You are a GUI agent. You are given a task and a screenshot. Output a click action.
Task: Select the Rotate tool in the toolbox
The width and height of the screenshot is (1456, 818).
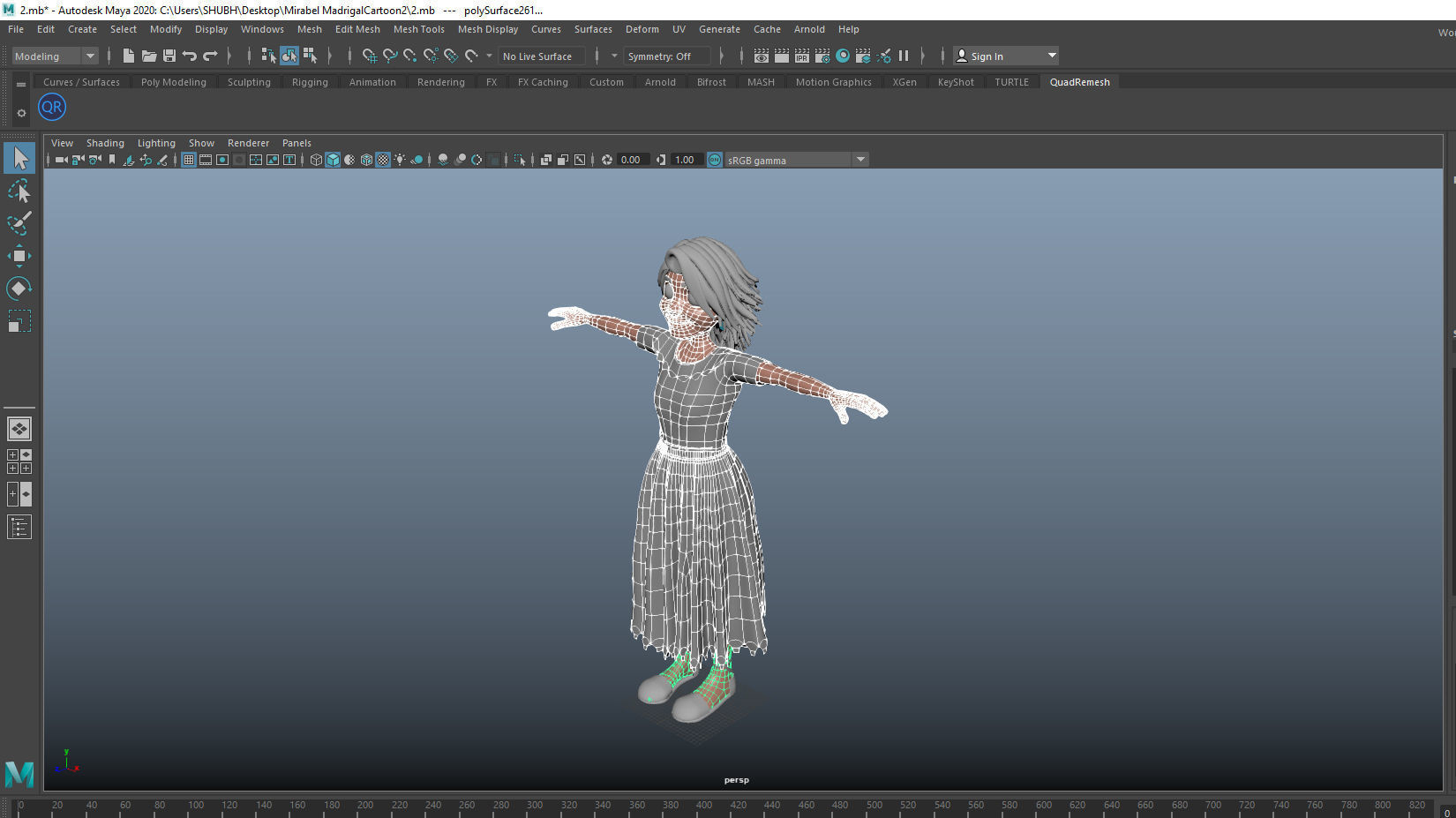19,288
